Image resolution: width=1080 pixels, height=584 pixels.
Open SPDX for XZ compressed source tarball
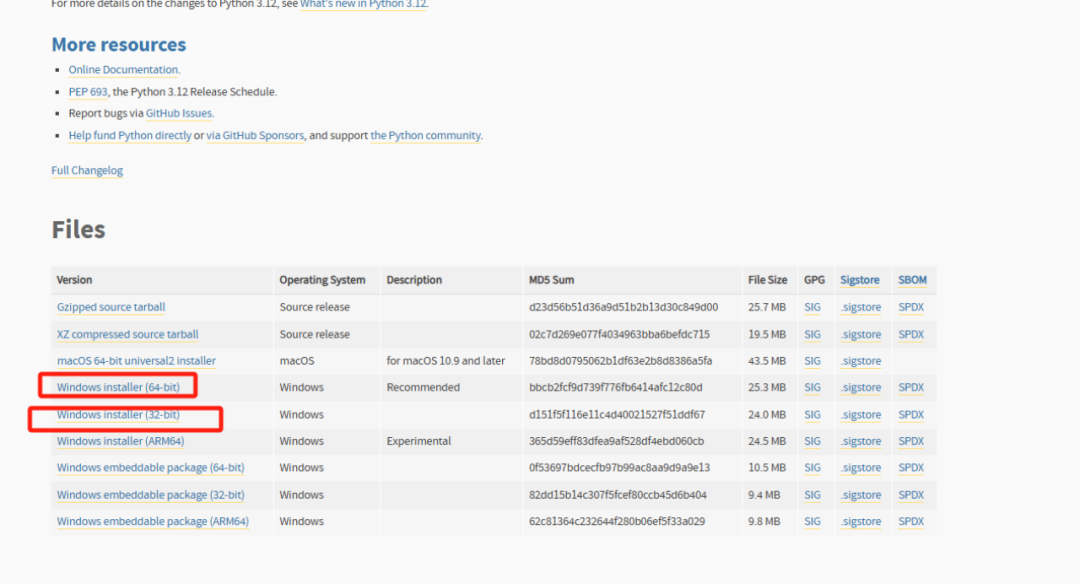911,334
